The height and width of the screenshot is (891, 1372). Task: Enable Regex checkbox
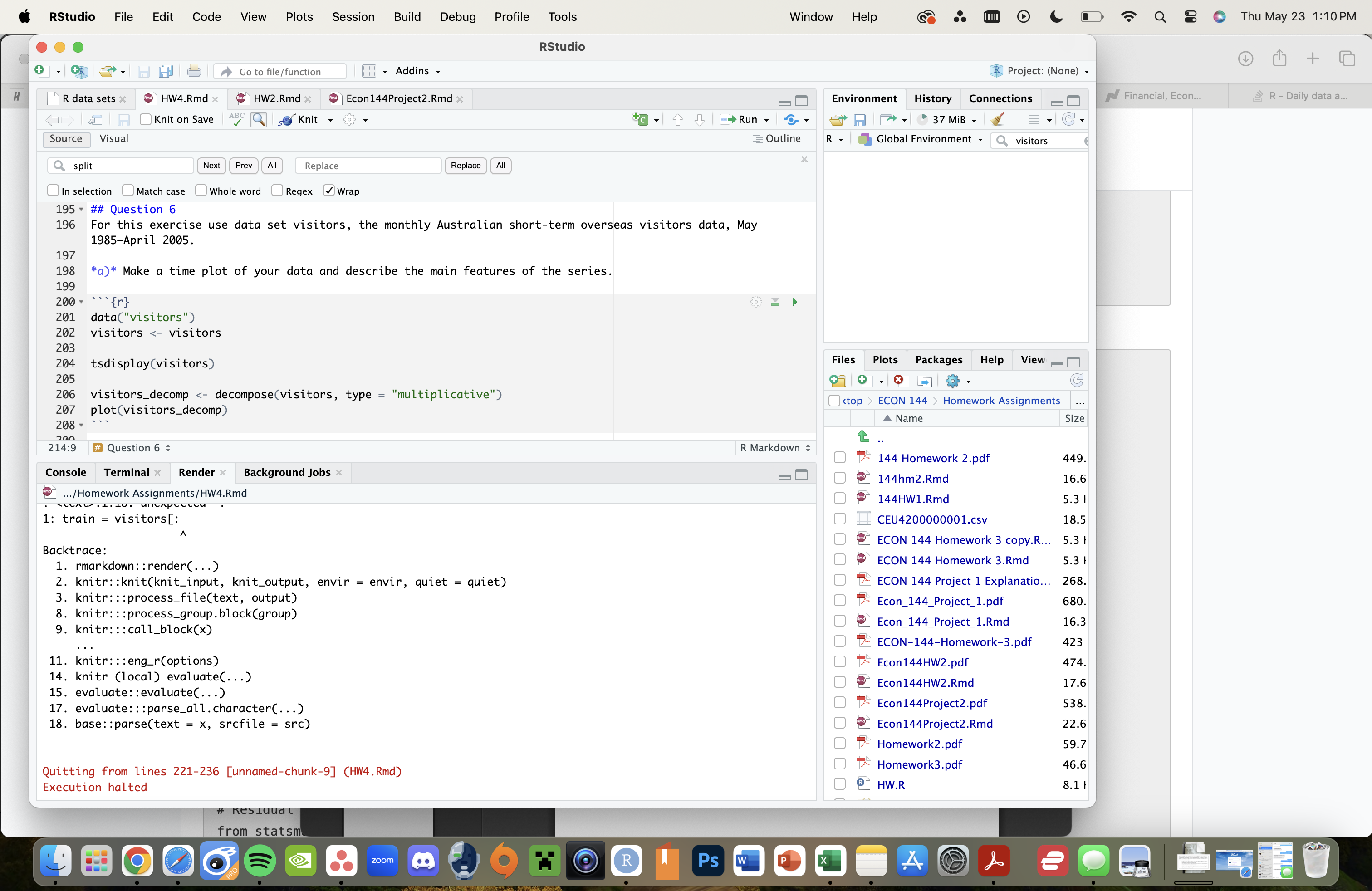(x=277, y=190)
